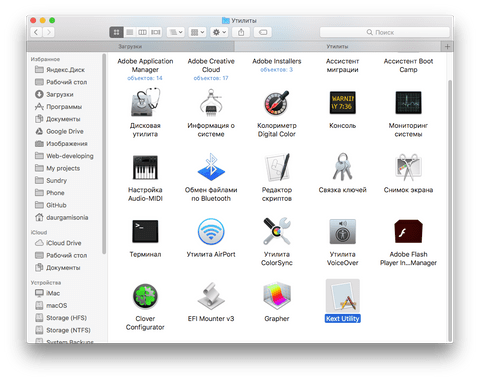
Task: Launch Связка ключей keychain app
Action: point(342,167)
